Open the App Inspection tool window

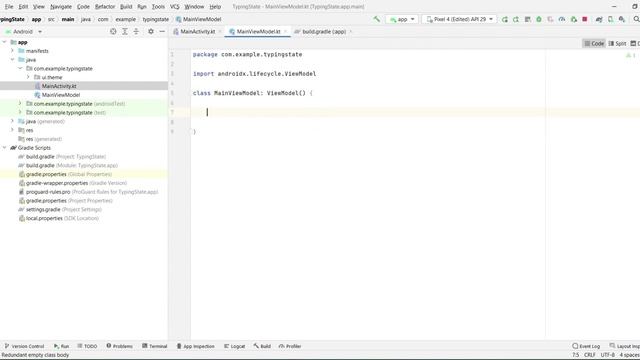pyautogui.click(x=196, y=346)
